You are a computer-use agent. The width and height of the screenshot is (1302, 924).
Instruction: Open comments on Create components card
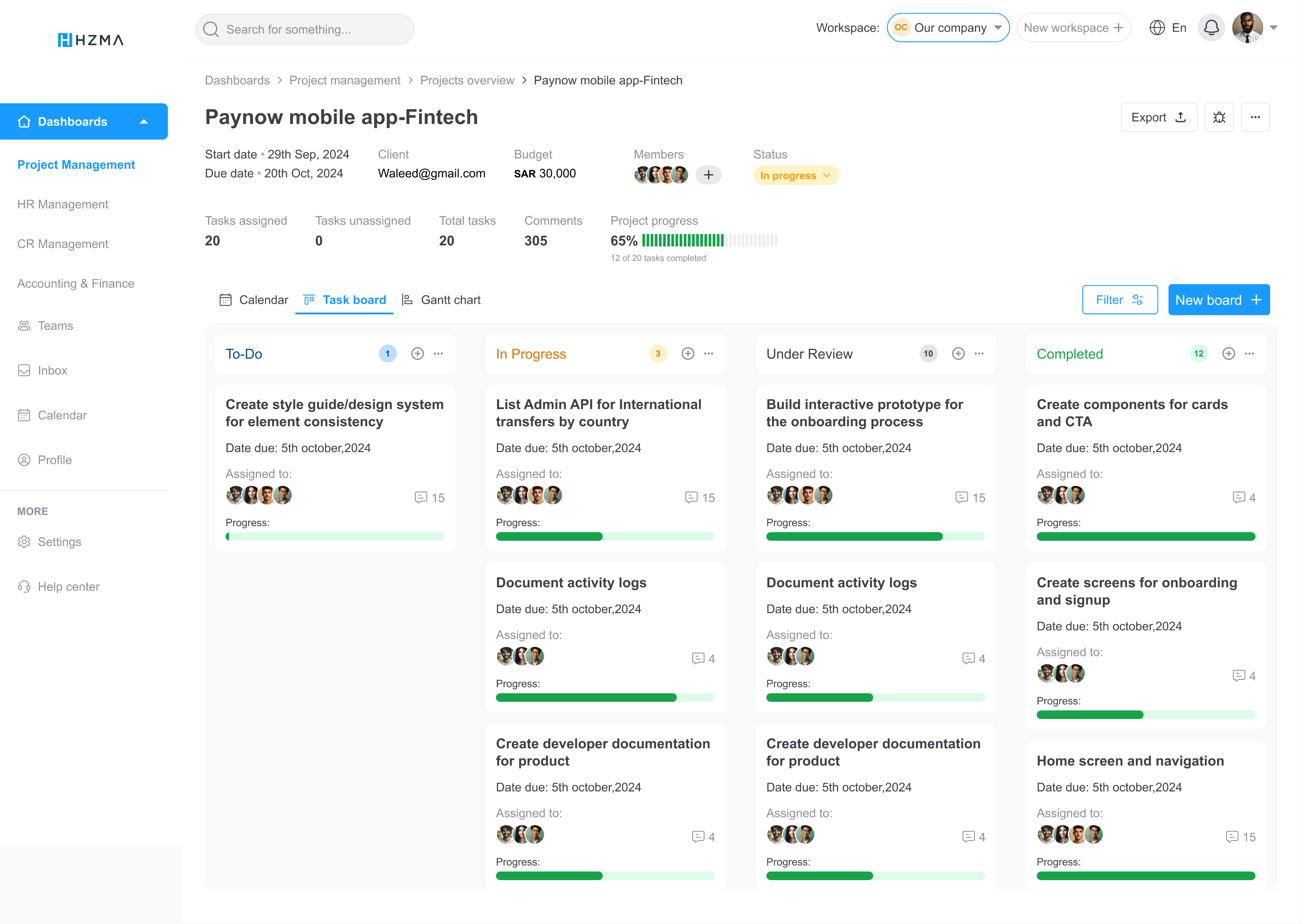1244,498
